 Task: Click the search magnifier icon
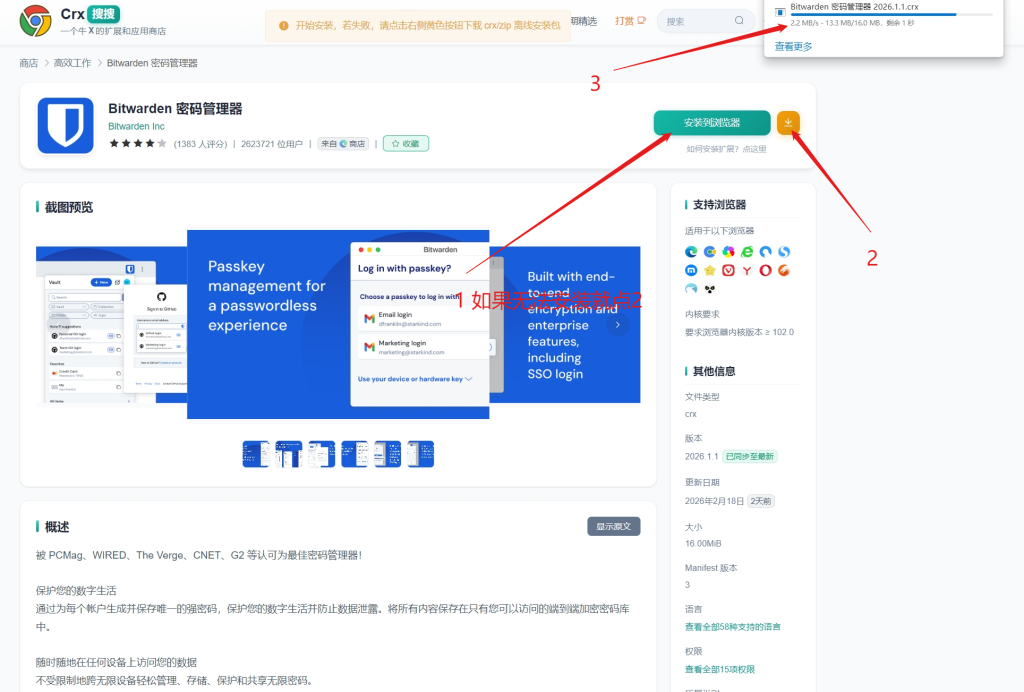pyautogui.click(x=740, y=21)
